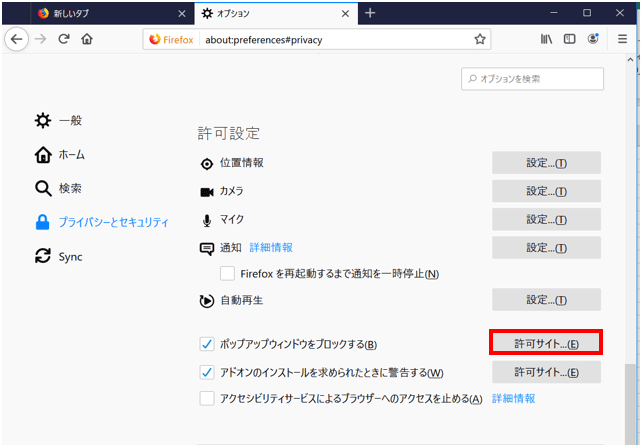Switch to the 新しいタブ tab
Viewport: 643px width, 448px height.
(x=110, y=13)
